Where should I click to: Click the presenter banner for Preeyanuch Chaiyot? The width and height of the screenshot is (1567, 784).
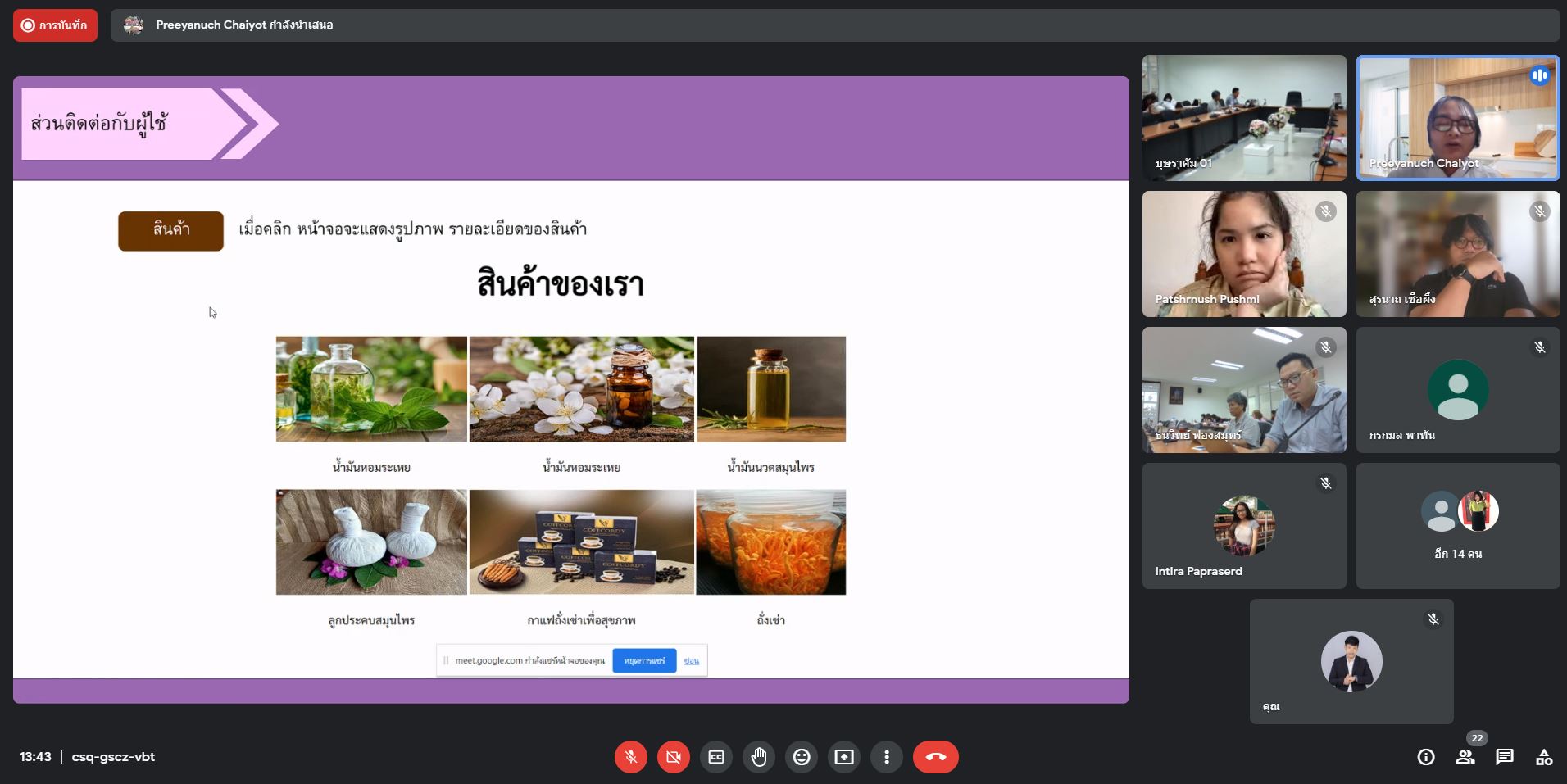coord(244,25)
